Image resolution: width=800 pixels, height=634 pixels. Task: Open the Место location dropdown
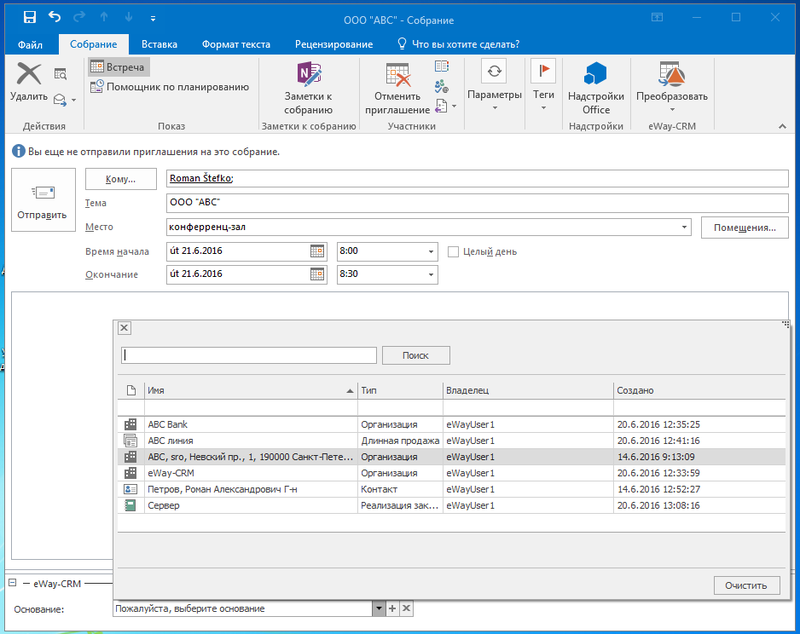click(x=684, y=227)
